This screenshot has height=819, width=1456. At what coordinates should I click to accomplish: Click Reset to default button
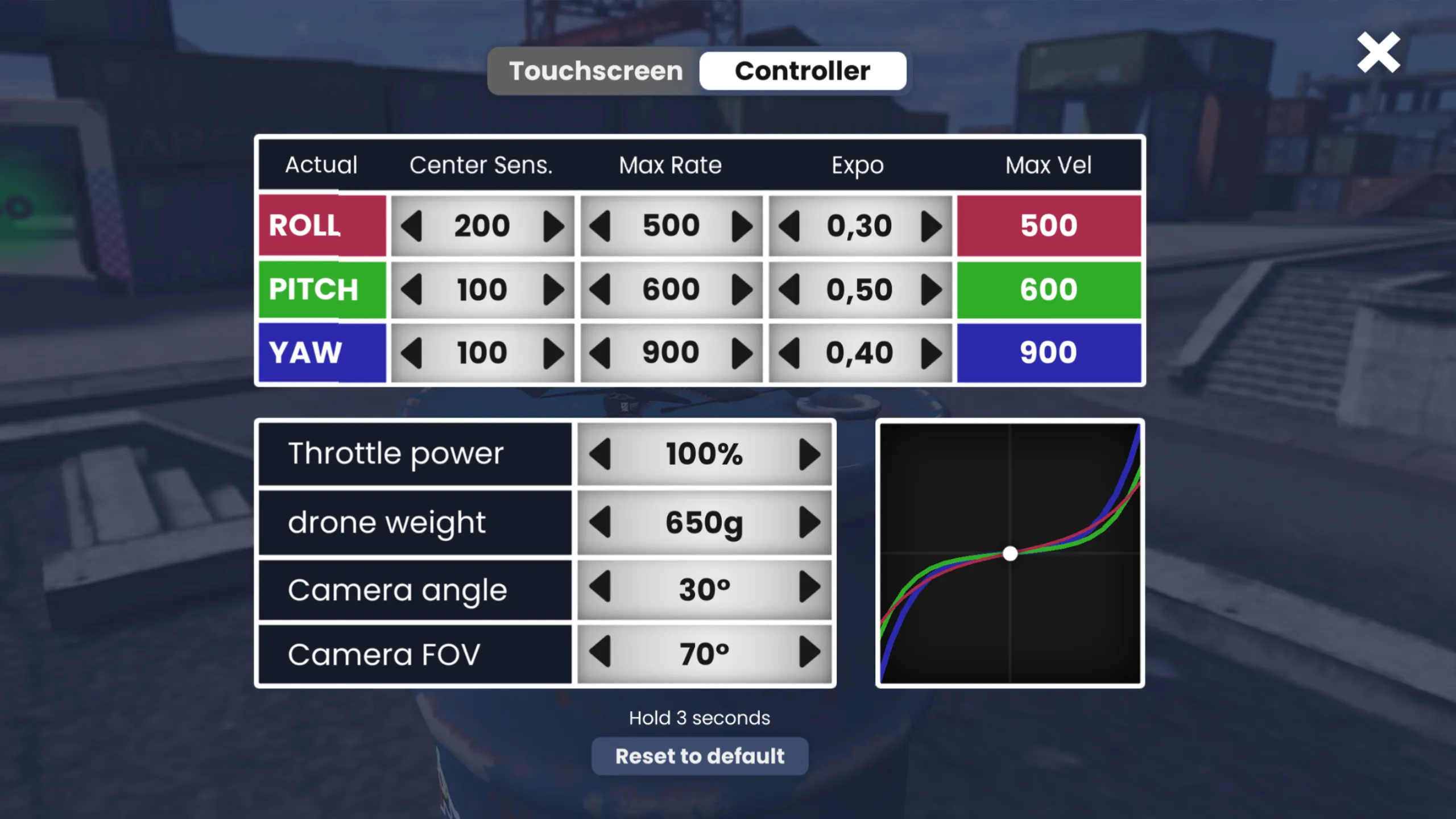click(x=699, y=756)
